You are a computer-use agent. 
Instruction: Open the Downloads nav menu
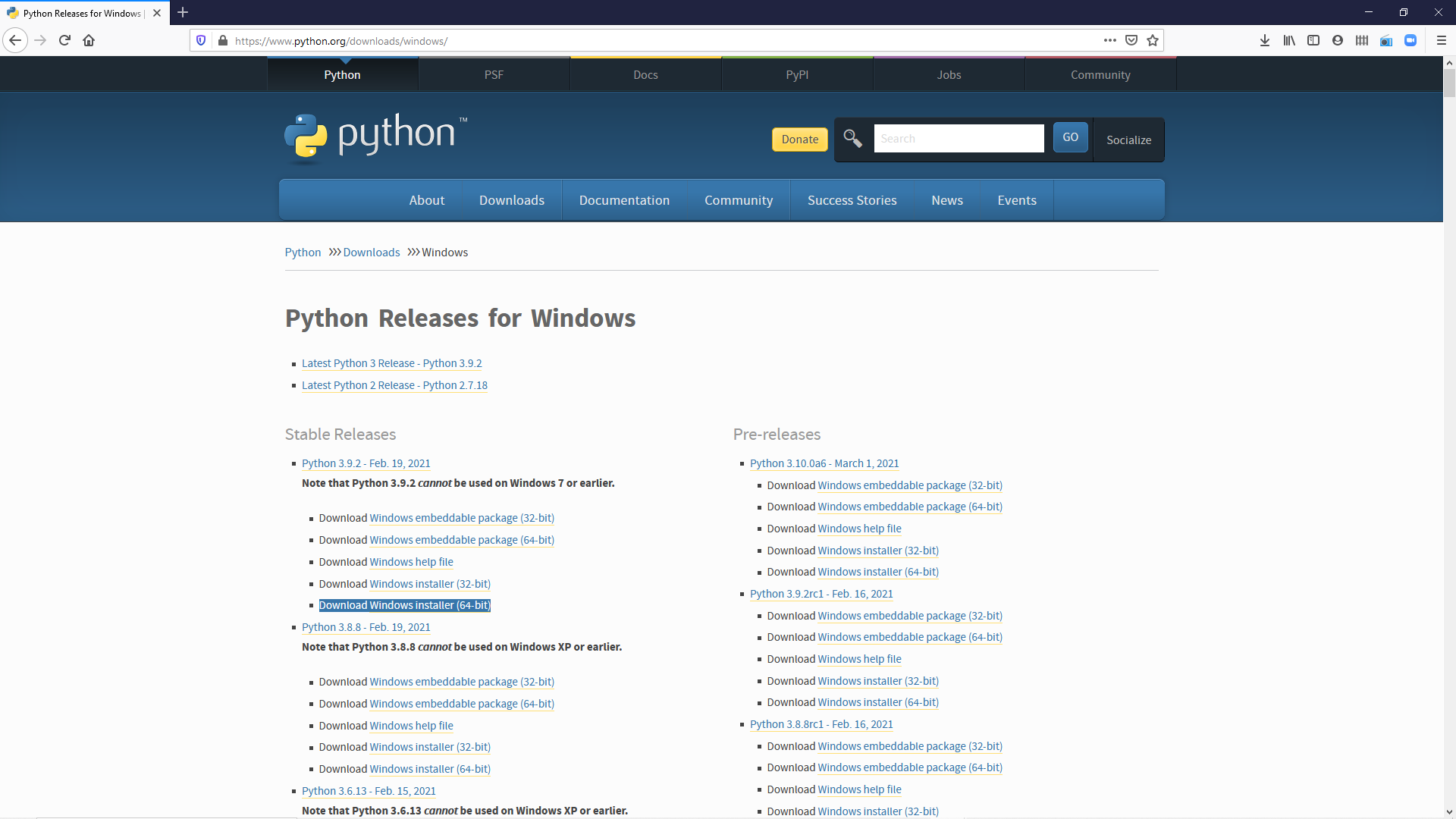(x=512, y=200)
